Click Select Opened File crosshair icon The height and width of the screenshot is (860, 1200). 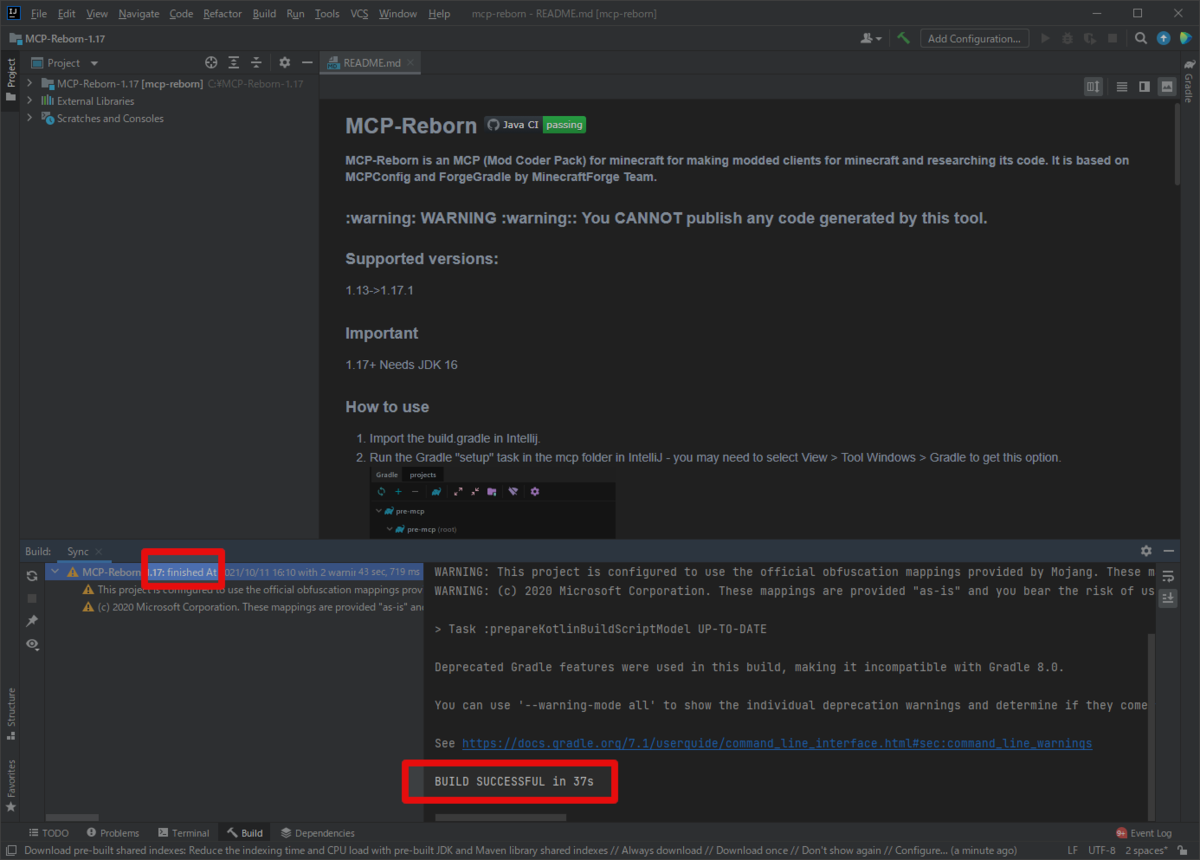[211, 62]
